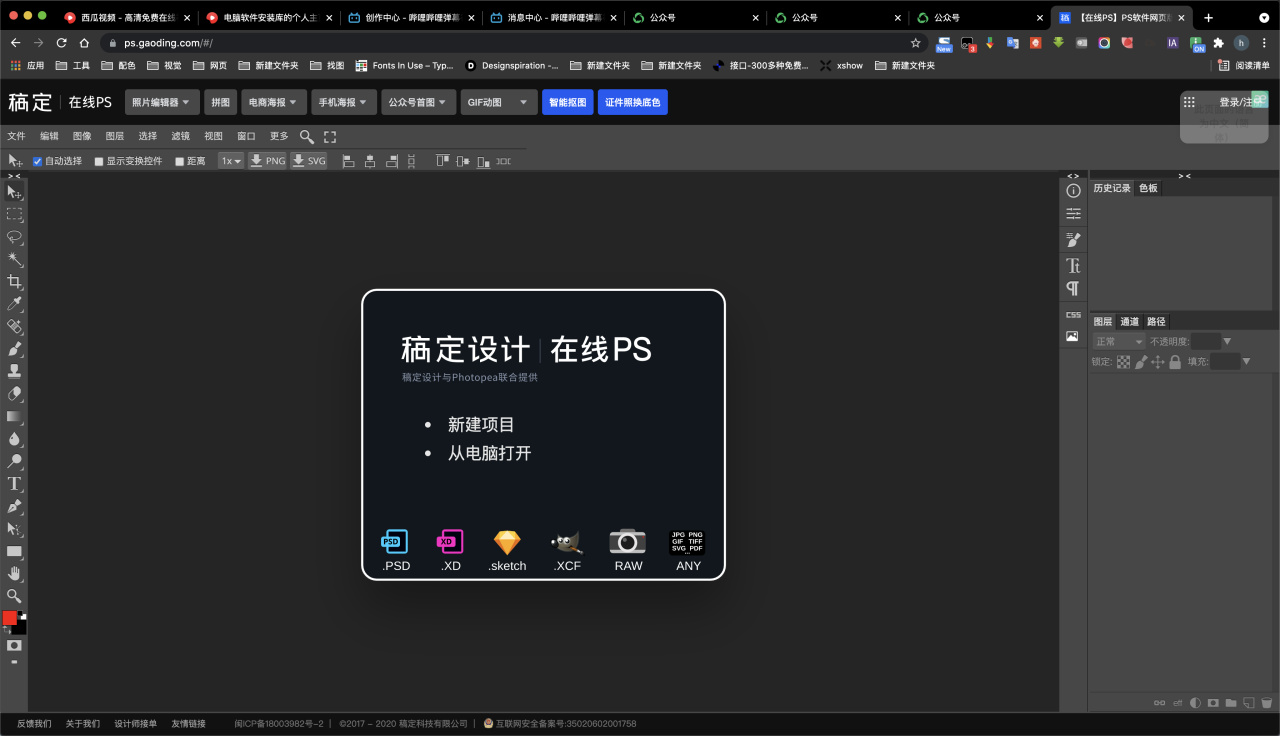
Task: Open the GIF动图 dropdown
Action: 499,102
